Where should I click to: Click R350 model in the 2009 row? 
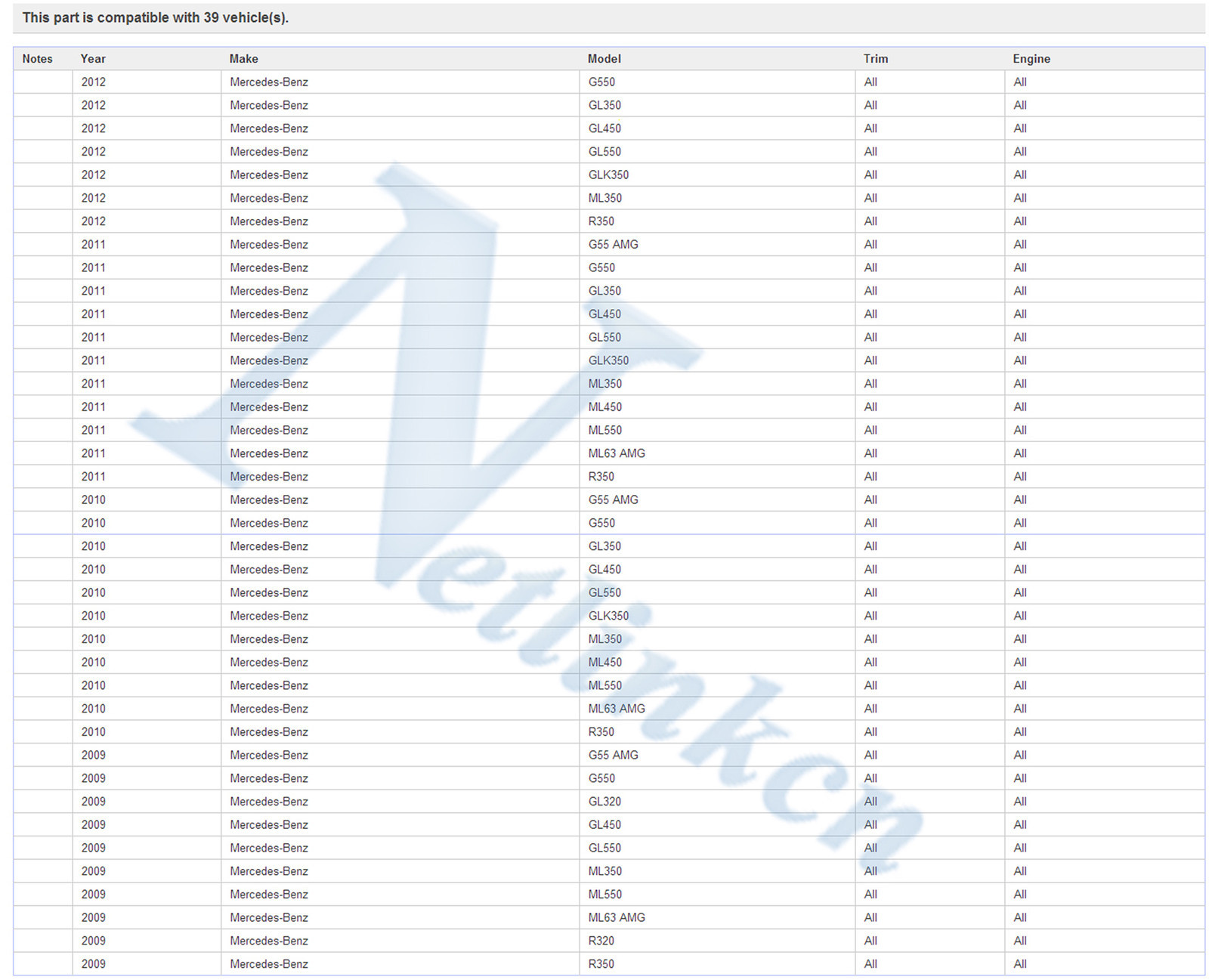[x=601, y=964]
